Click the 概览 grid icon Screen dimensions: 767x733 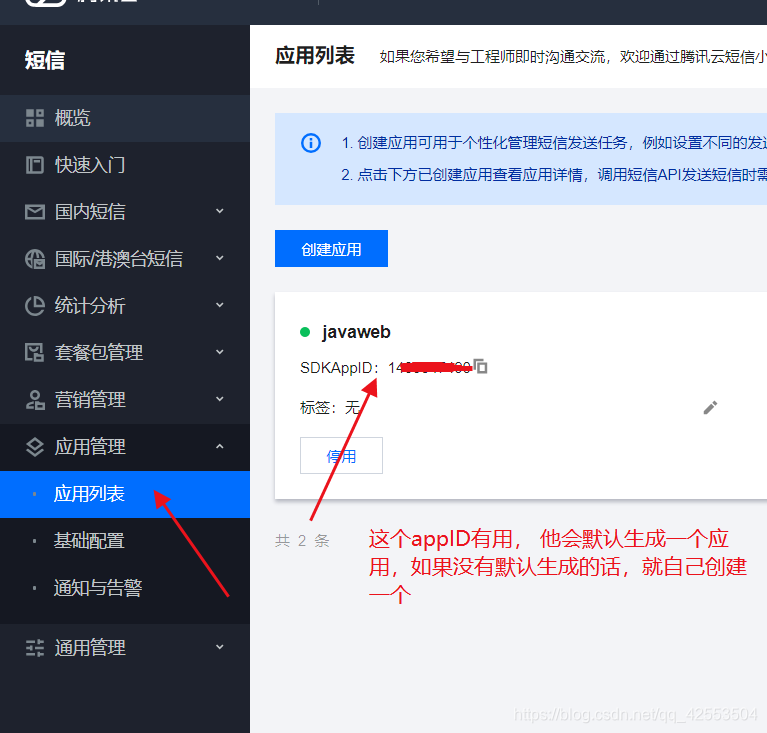[35, 118]
